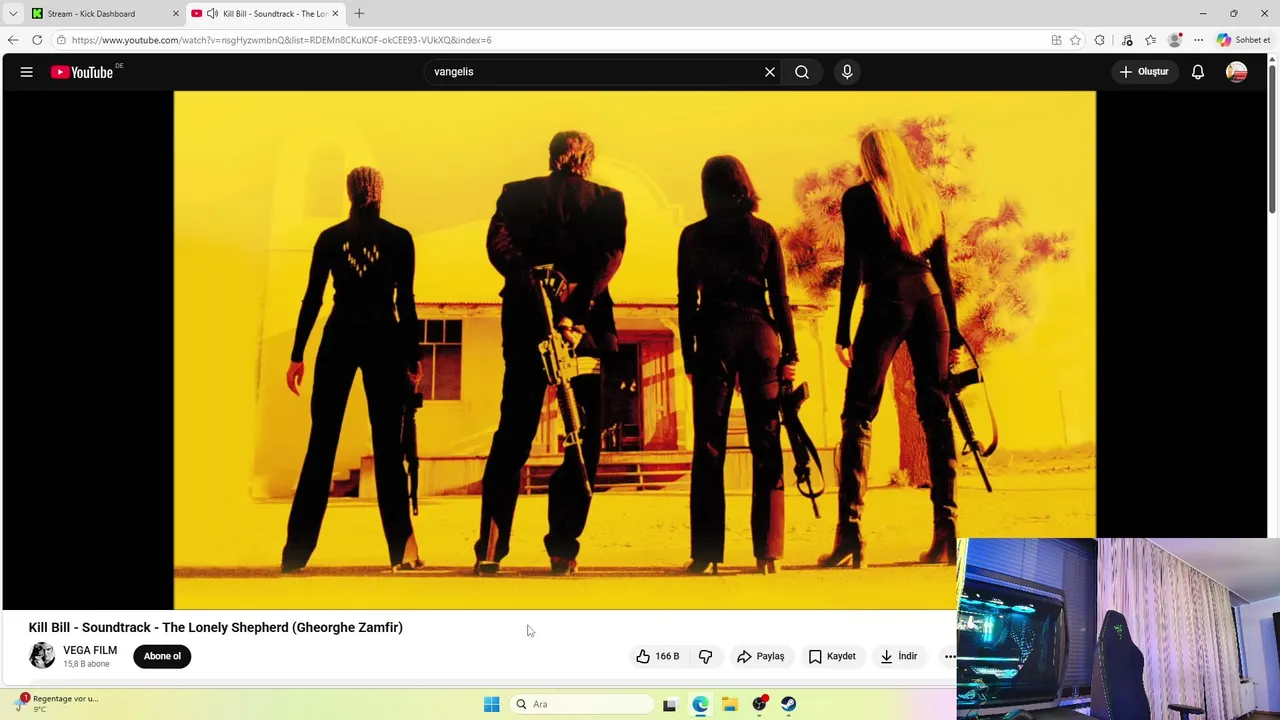Open the Oluştur create menu
Image resolution: width=1280 pixels, height=720 pixels.
point(1144,72)
